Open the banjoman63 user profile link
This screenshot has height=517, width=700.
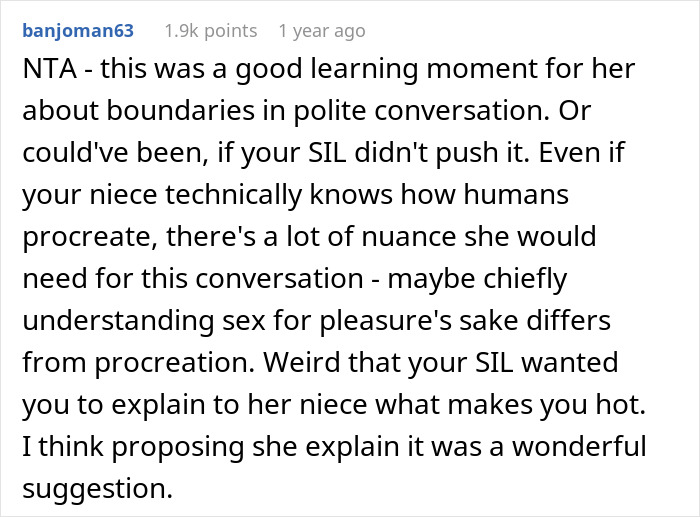[78, 31]
